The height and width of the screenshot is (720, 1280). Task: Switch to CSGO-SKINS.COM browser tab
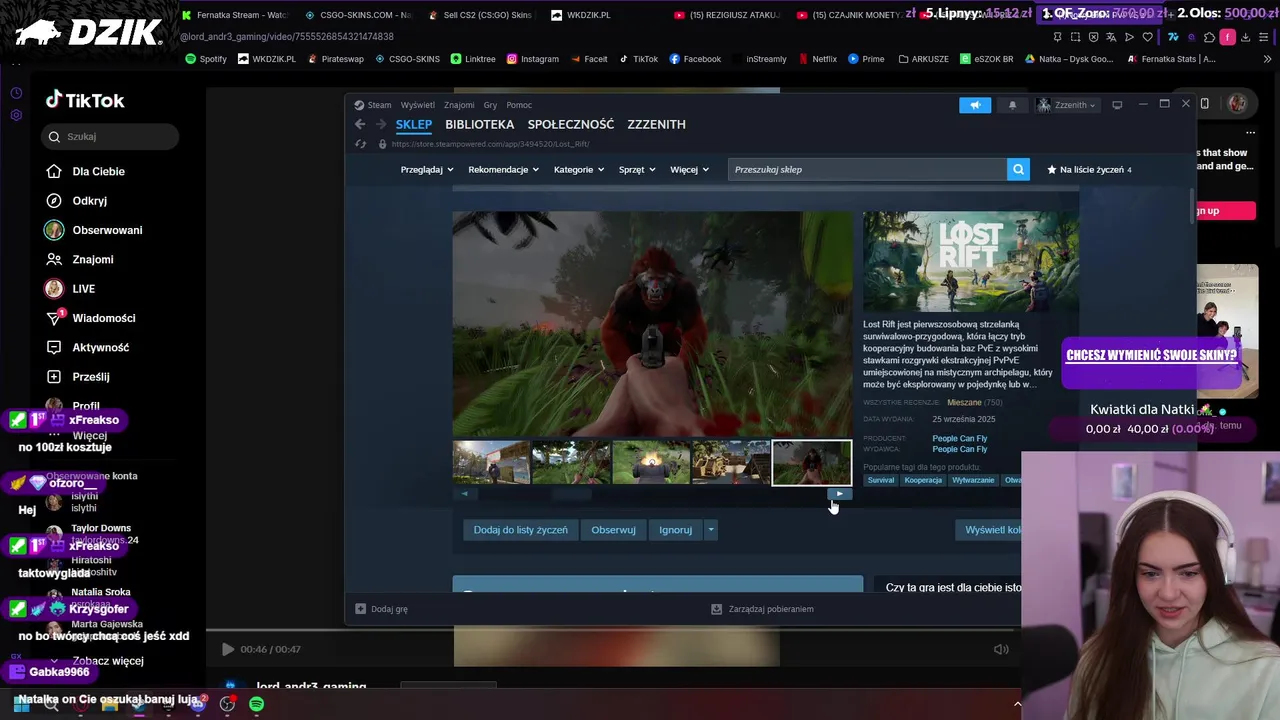coord(357,15)
